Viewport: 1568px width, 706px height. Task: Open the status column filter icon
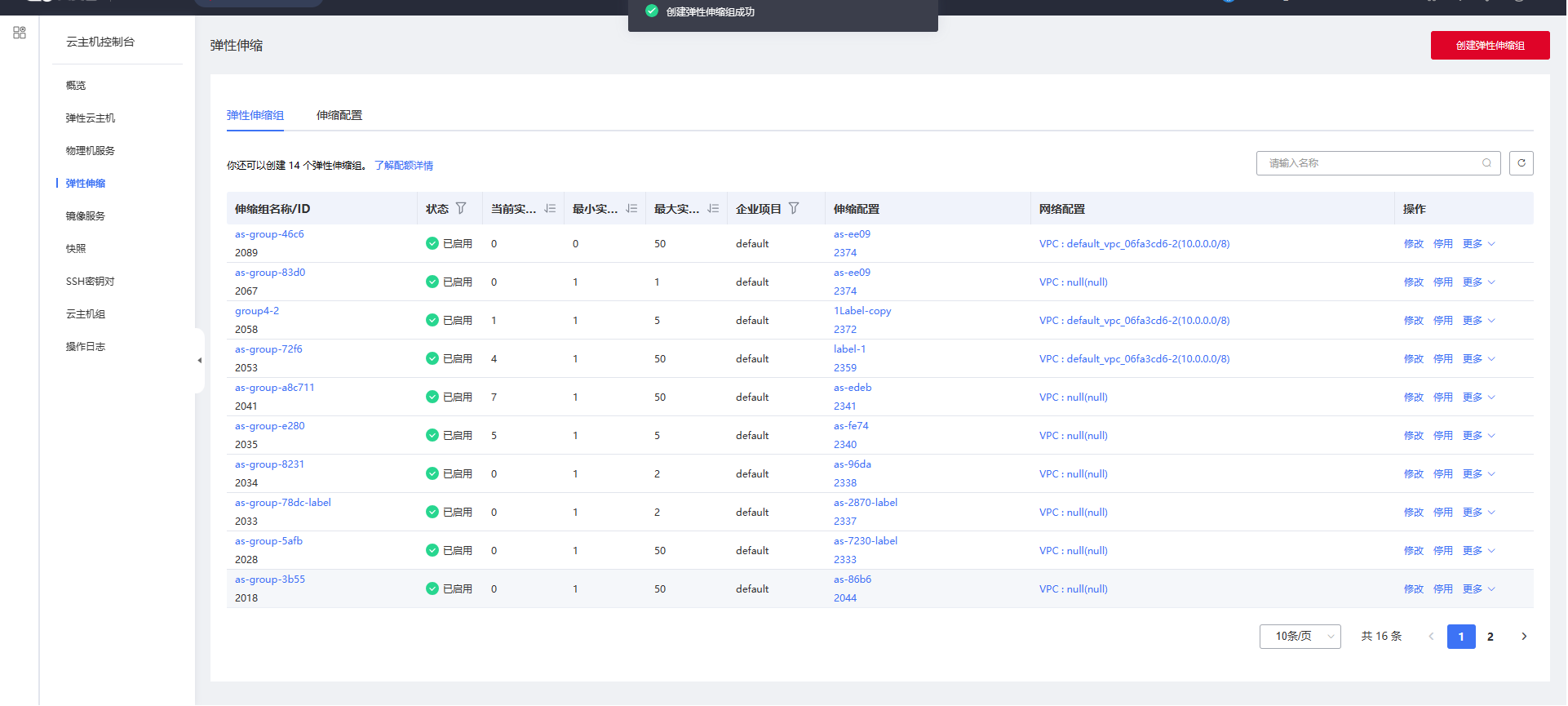[461, 209]
